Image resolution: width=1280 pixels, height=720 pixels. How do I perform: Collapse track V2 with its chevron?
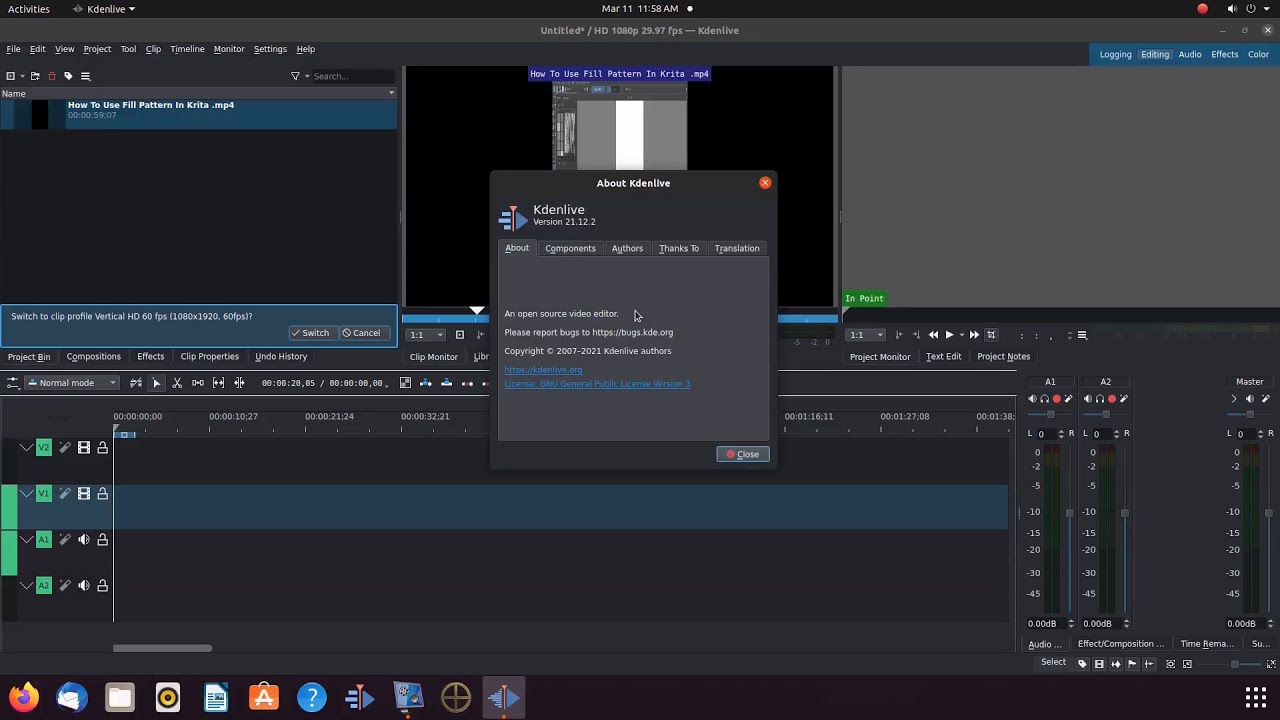(x=27, y=448)
